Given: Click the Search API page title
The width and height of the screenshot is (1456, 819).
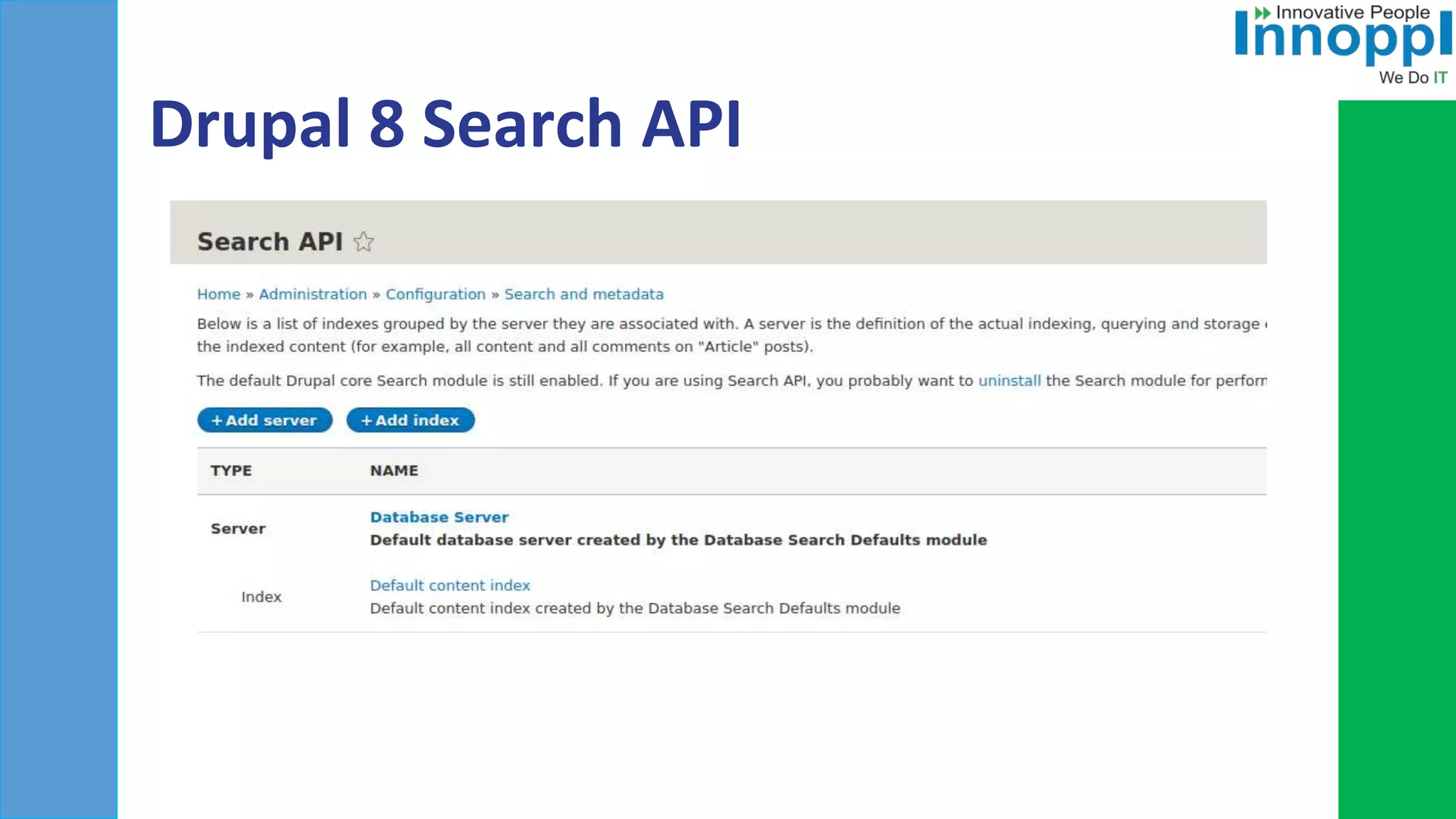Looking at the screenshot, I should point(270,242).
